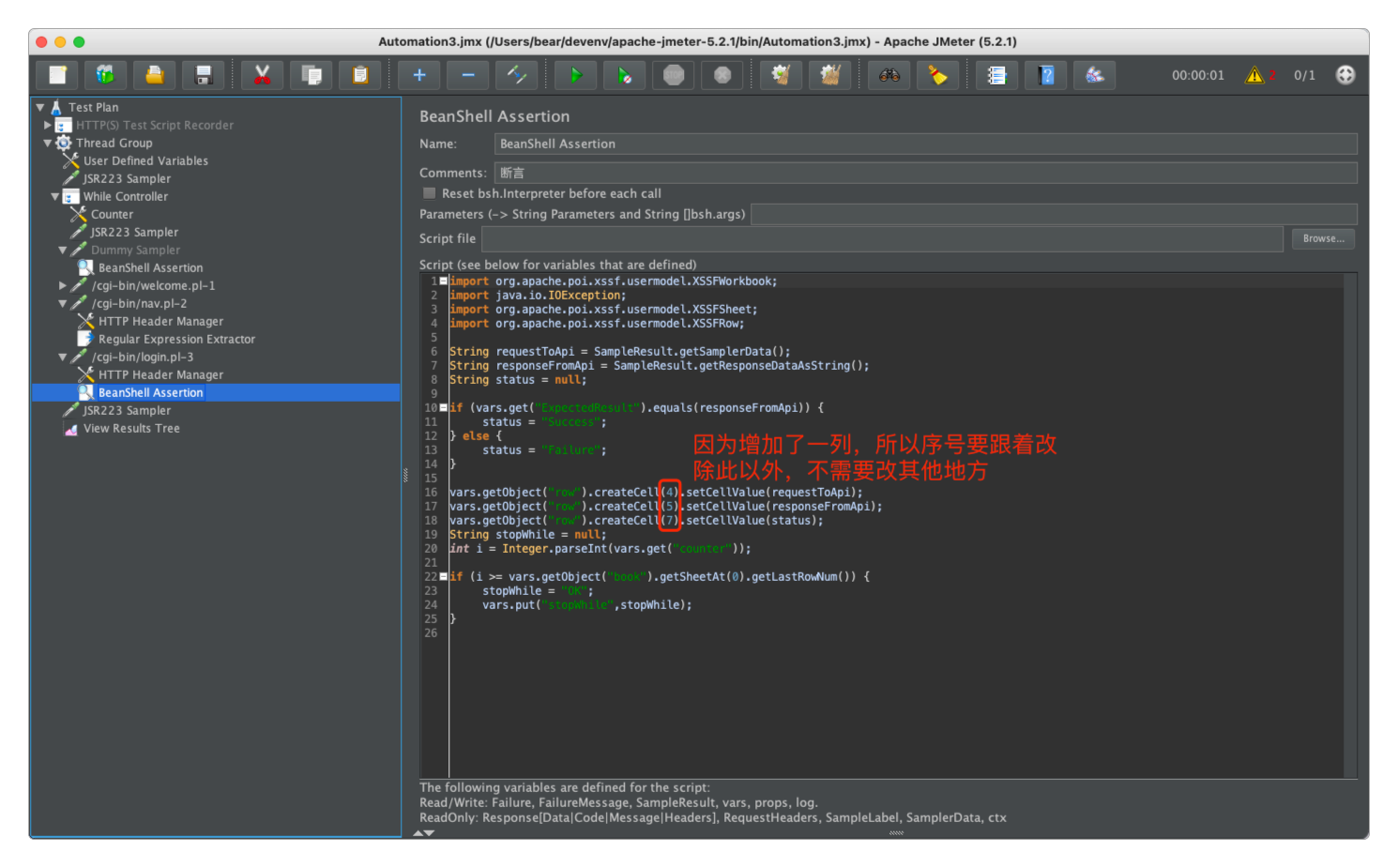Select JSR223 Sampler above View Results Tree

(x=127, y=410)
